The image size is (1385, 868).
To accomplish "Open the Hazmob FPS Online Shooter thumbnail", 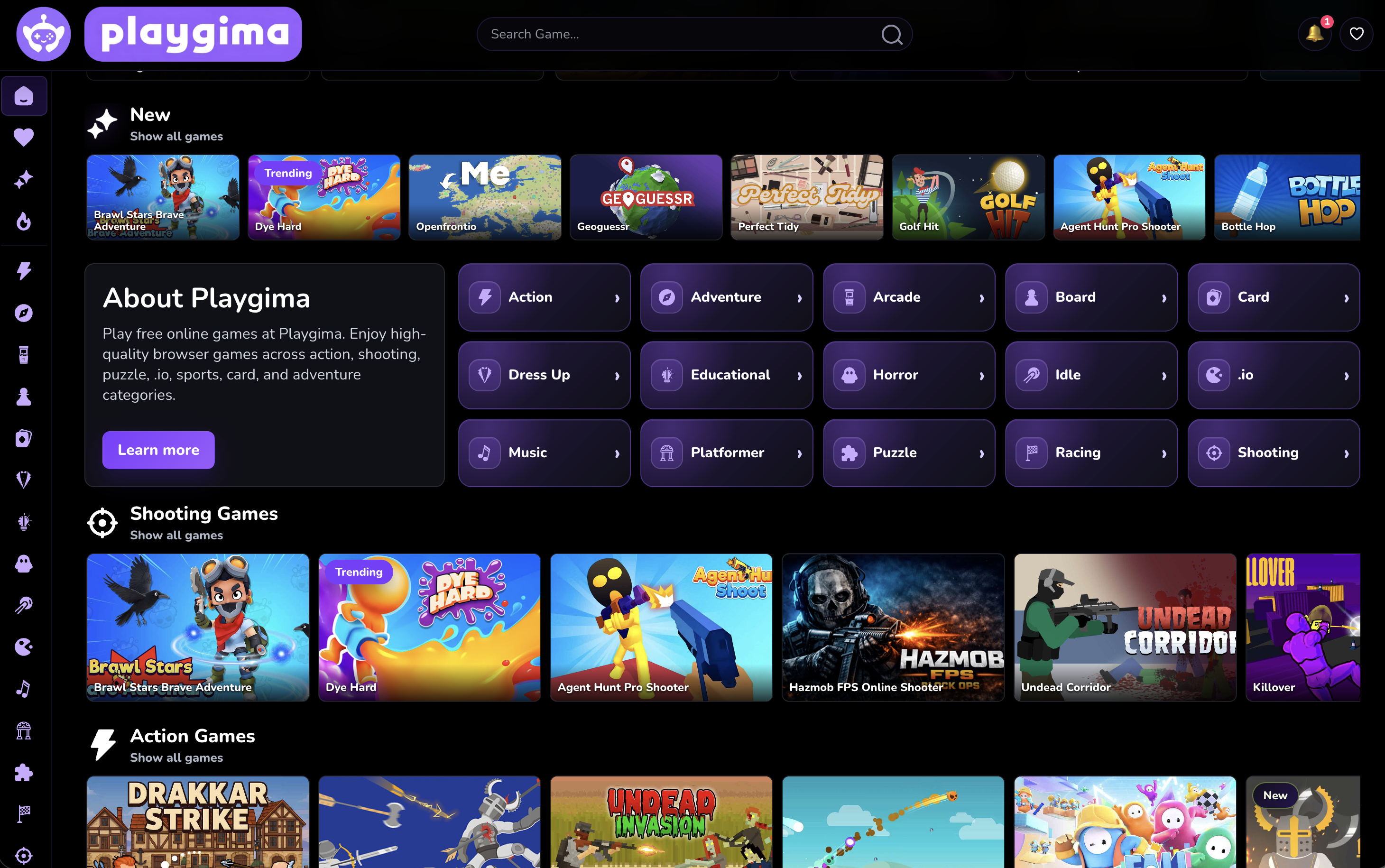I will pyautogui.click(x=893, y=627).
